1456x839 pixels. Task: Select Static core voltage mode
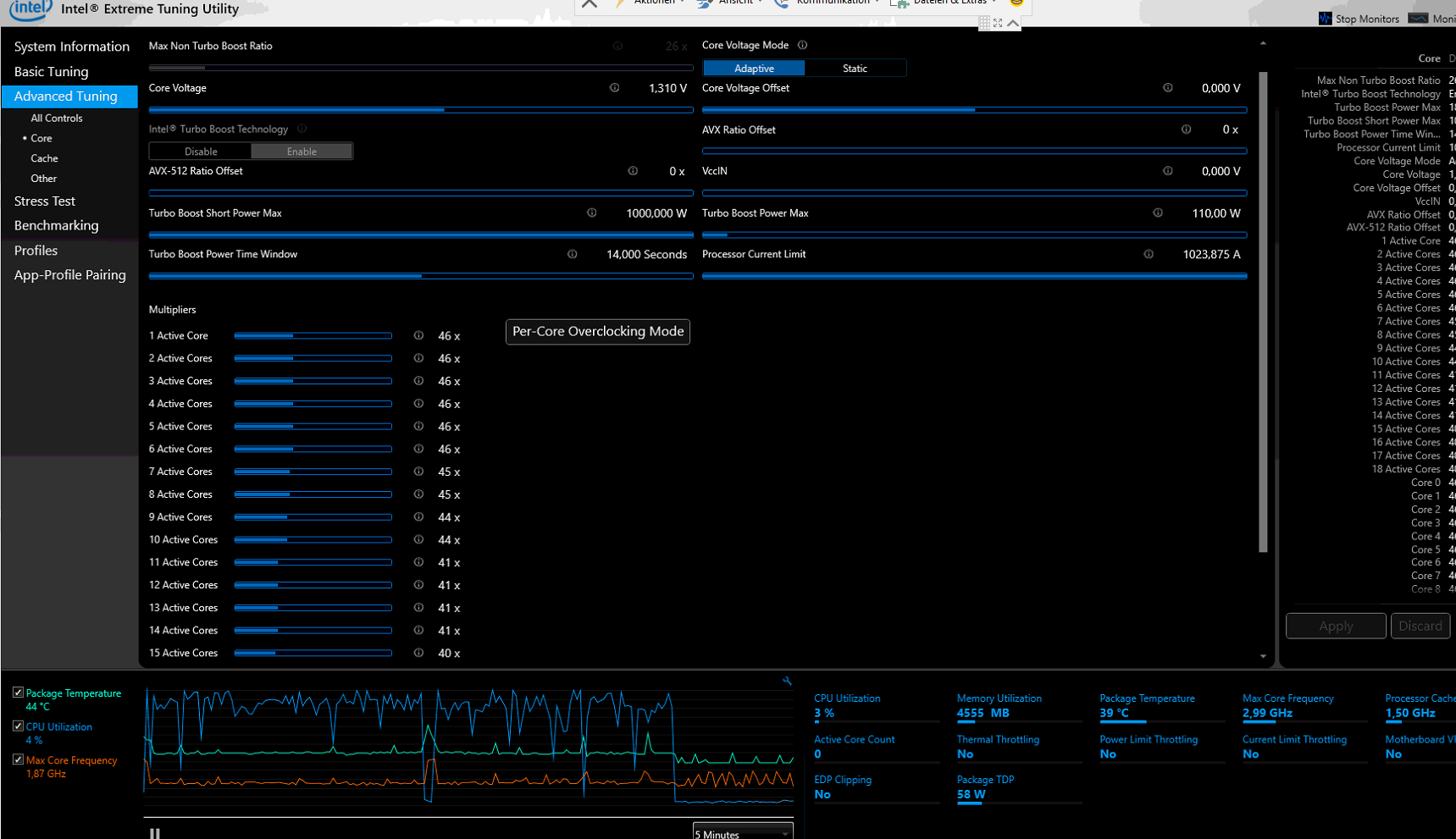855,69
